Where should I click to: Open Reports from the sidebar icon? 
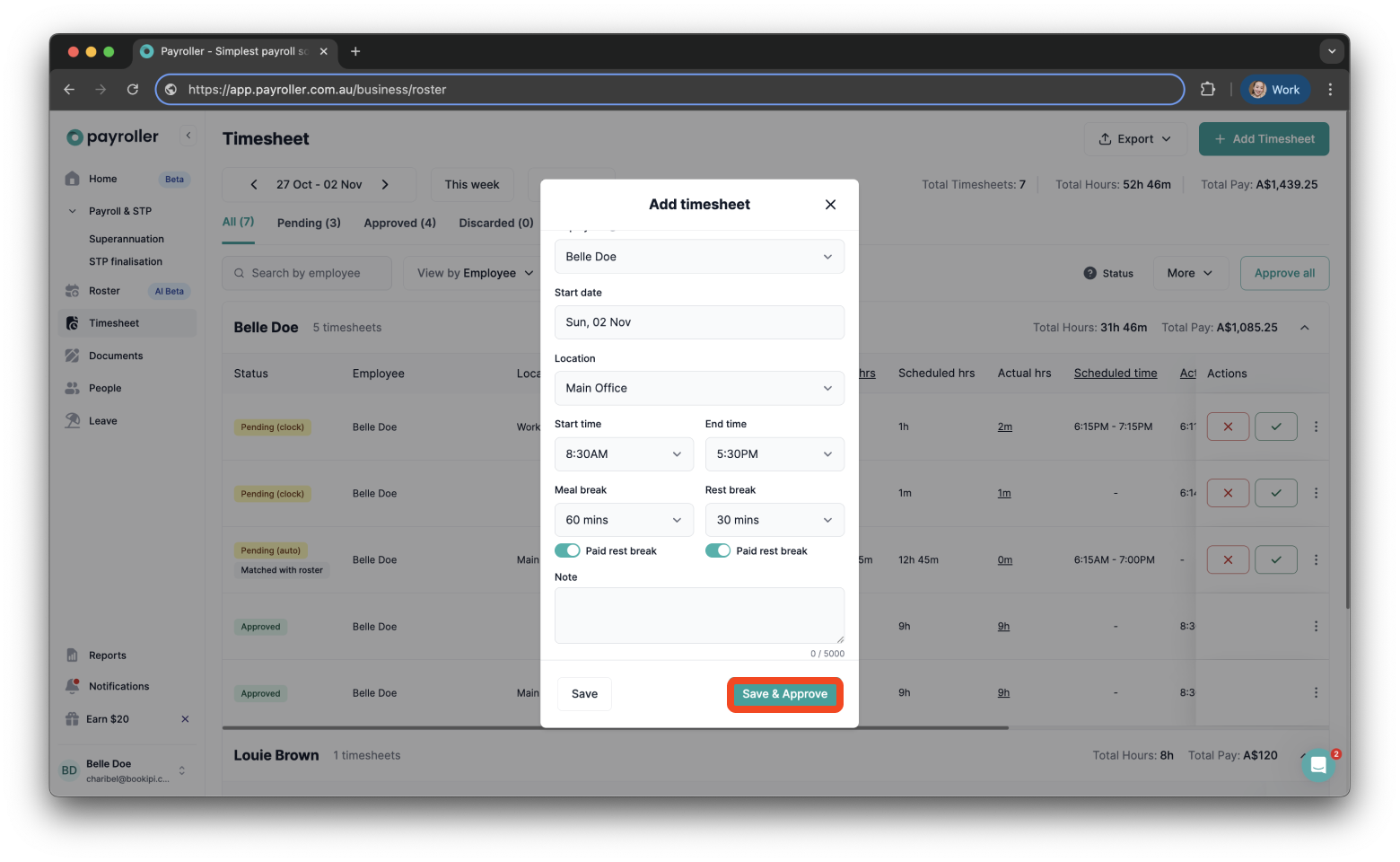pos(73,655)
